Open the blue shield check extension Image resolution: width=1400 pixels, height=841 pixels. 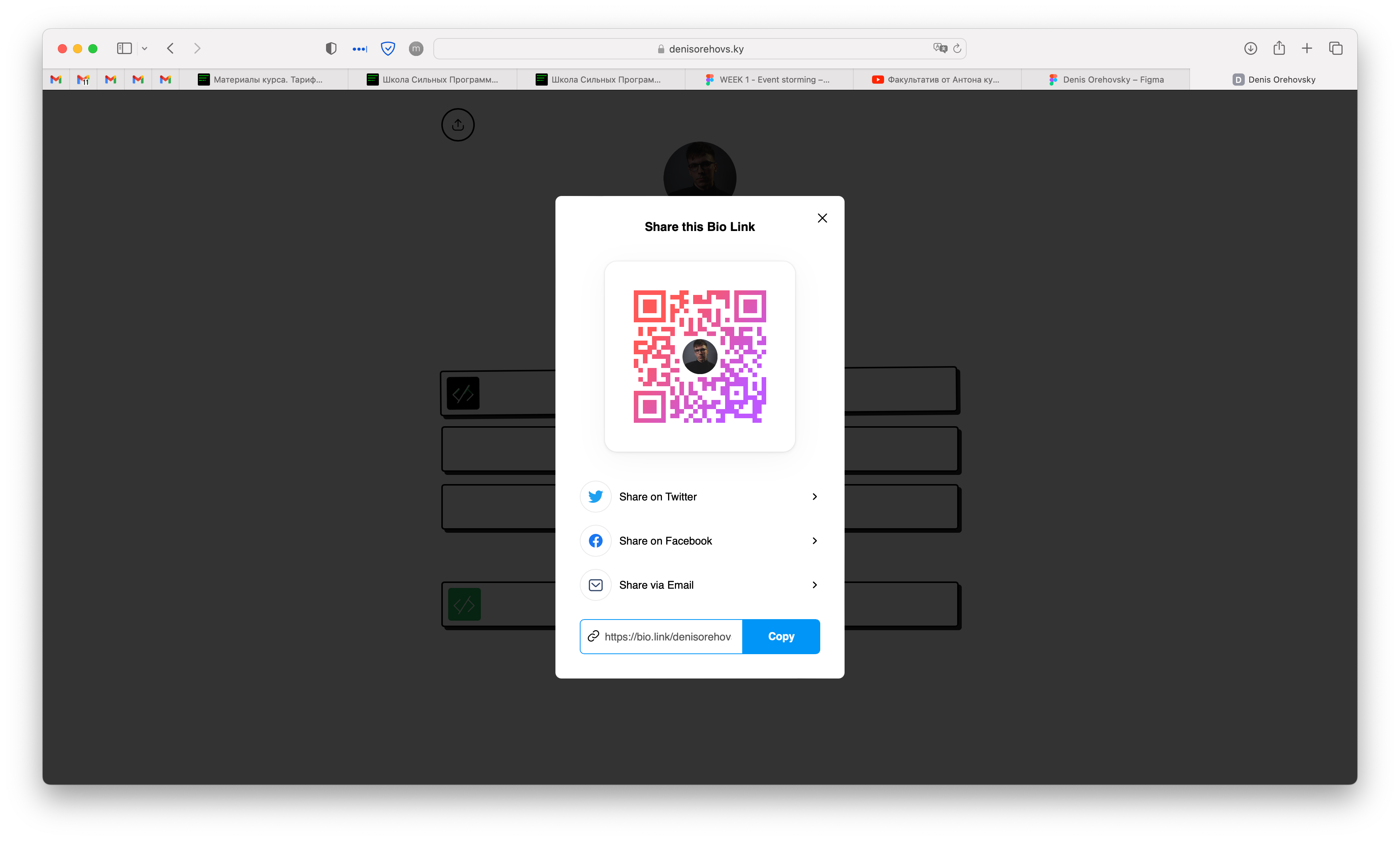click(x=388, y=49)
